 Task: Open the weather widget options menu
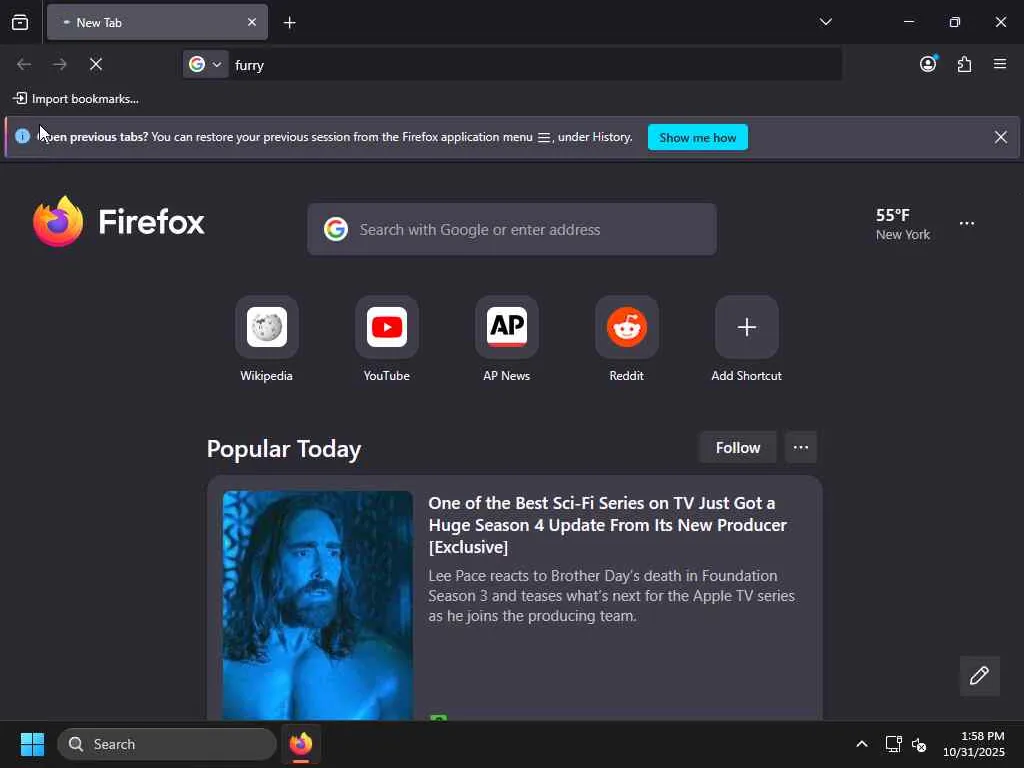coord(967,223)
